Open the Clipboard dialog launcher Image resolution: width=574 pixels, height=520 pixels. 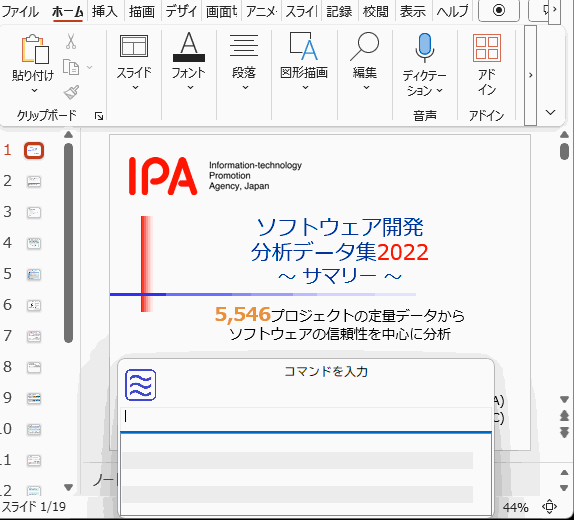pyautogui.click(x=98, y=116)
